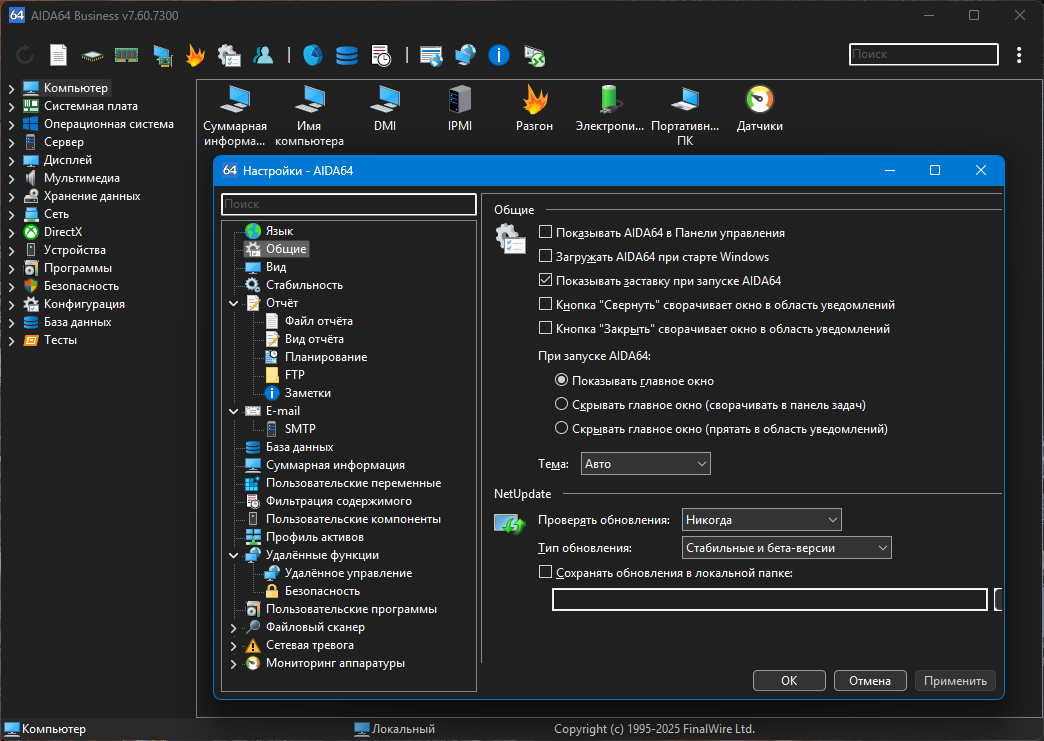This screenshot has height=741, width=1044.
Task: Select Вид in the settings tree
Action: (x=276, y=266)
